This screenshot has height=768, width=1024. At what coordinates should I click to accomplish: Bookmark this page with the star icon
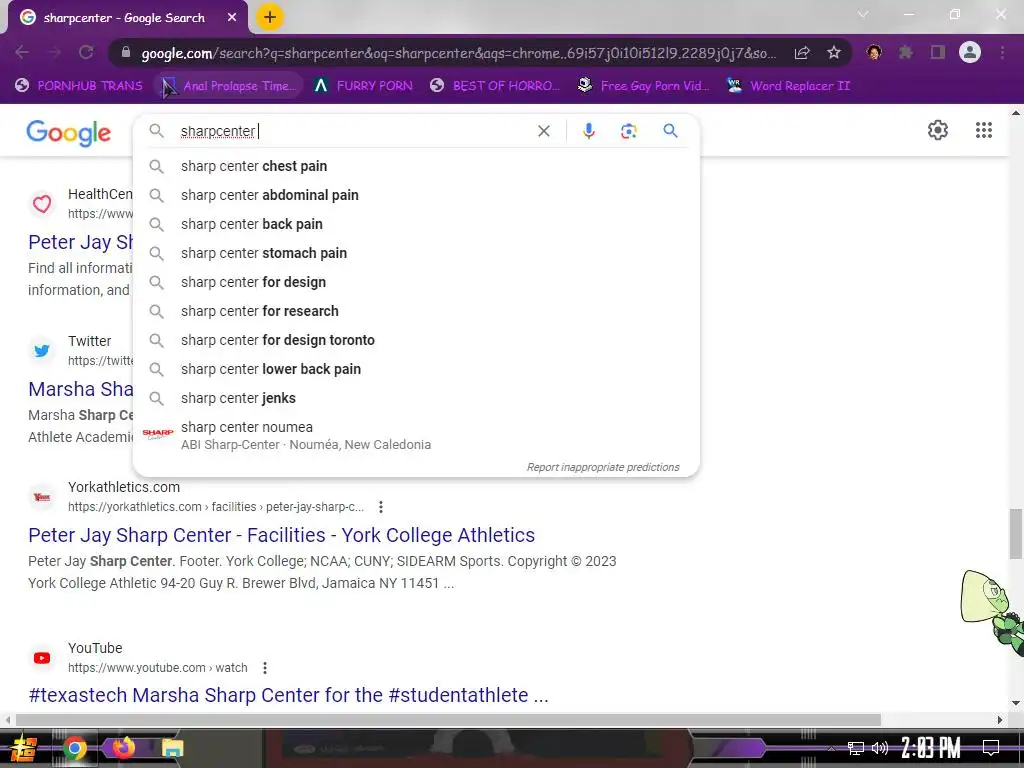[834, 53]
